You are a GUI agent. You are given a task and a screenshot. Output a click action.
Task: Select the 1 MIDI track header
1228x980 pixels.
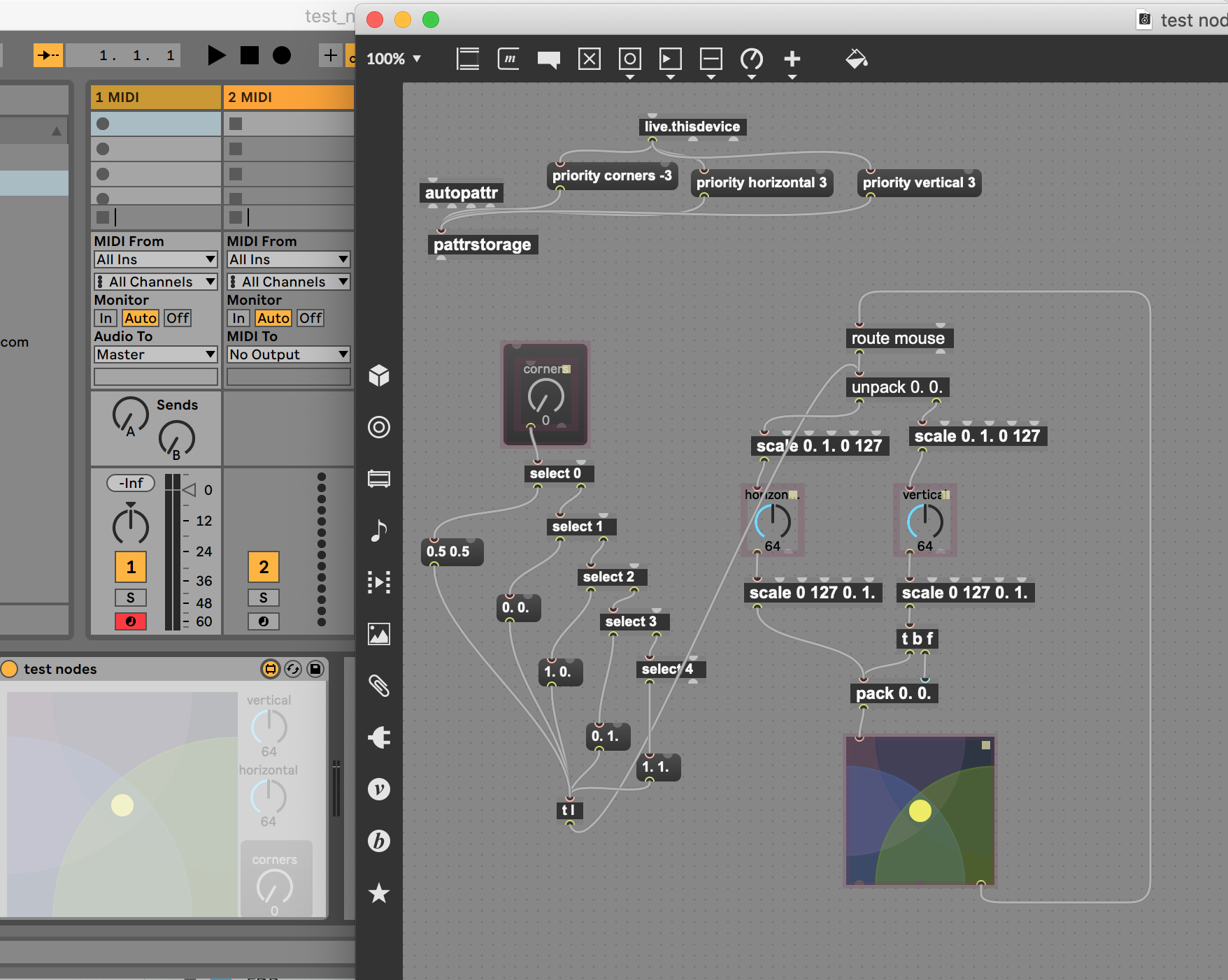(x=155, y=97)
